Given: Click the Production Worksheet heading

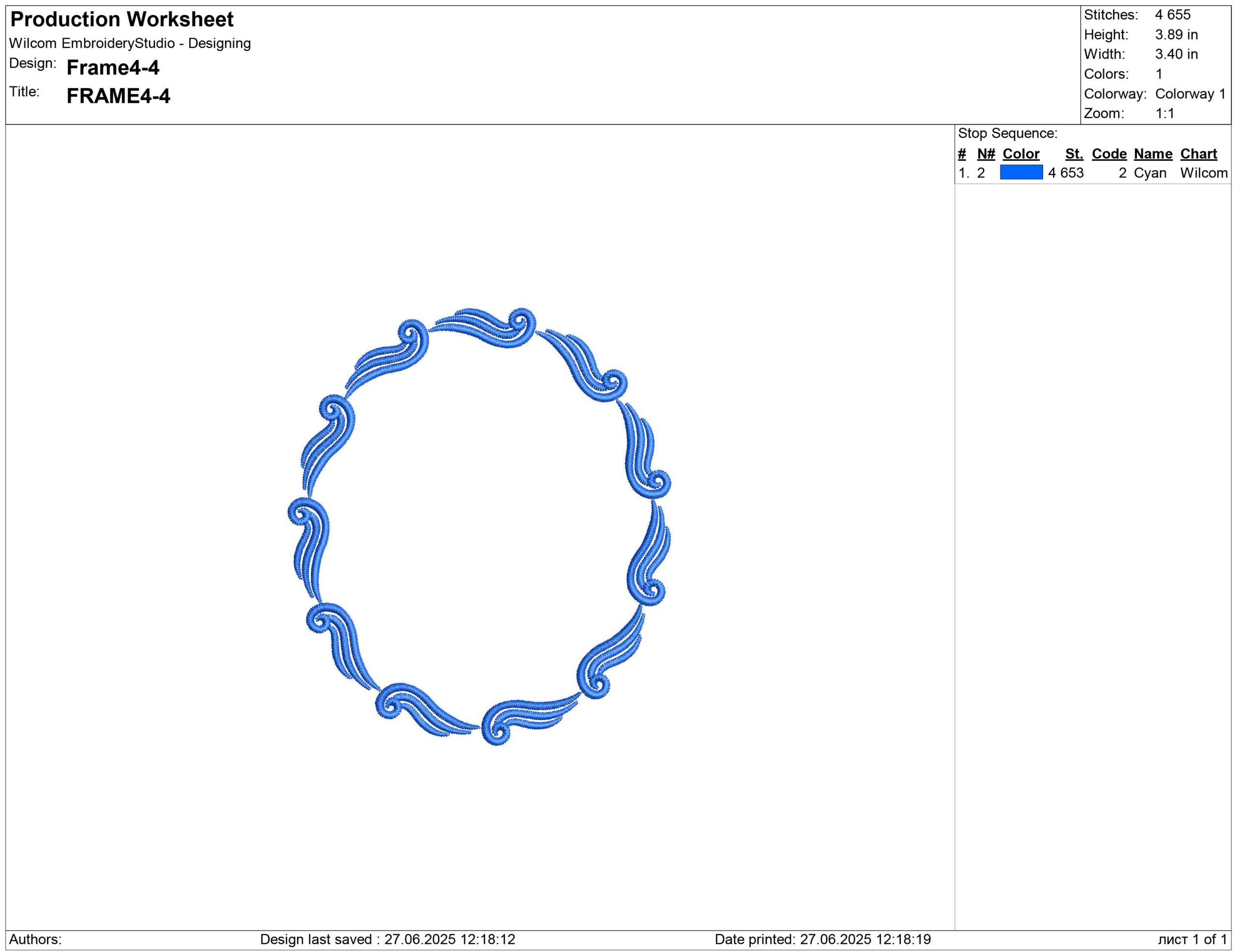Looking at the screenshot, I should [122, 20].
